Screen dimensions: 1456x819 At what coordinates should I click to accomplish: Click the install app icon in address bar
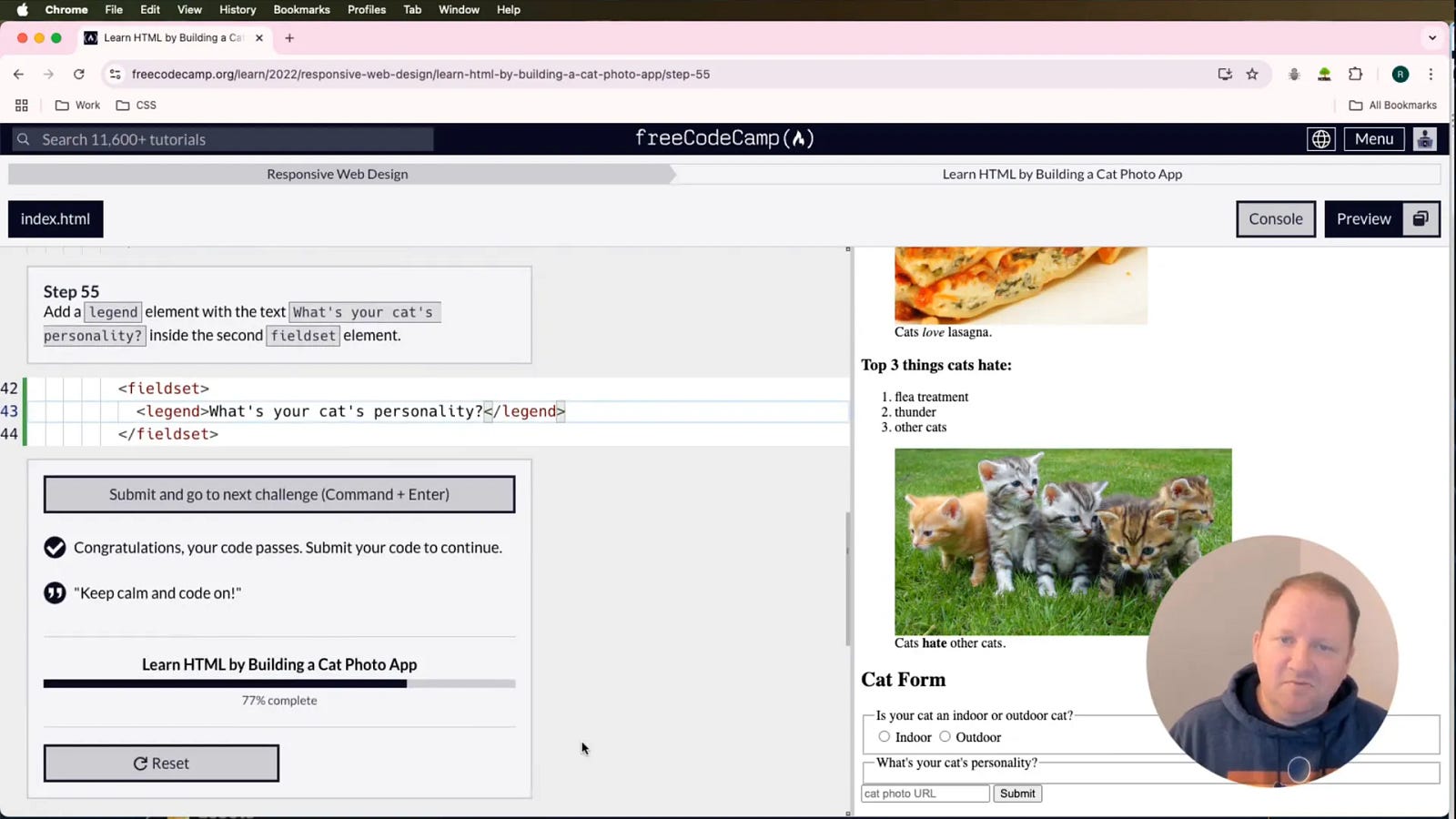click(1225, 75)
